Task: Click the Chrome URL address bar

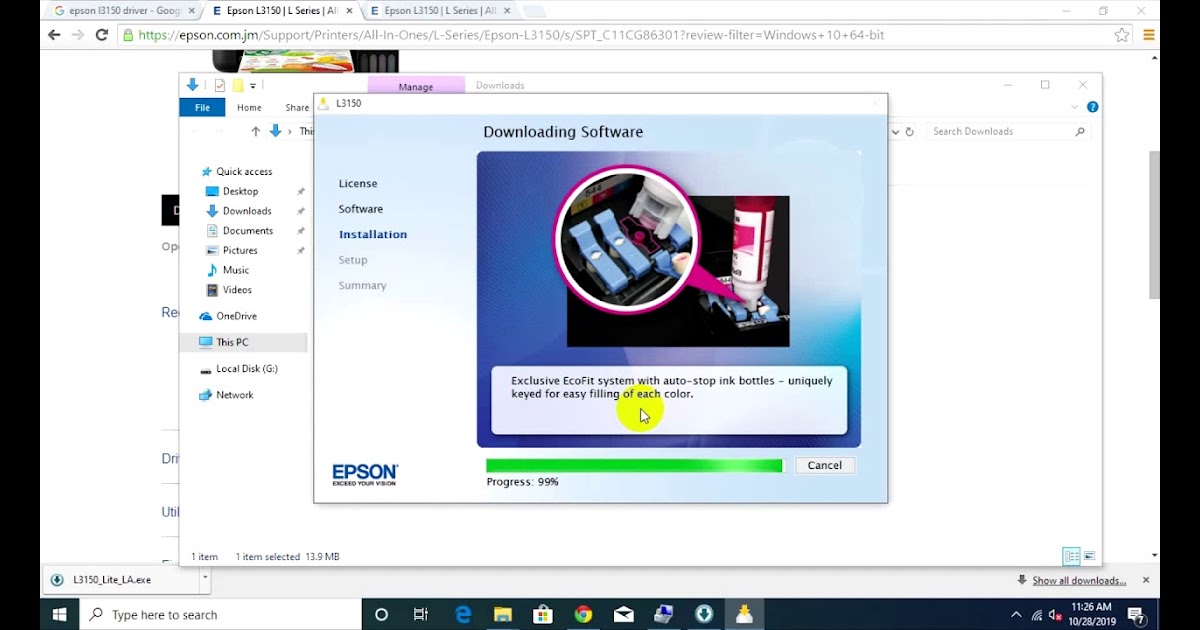Action: (624, 35)
